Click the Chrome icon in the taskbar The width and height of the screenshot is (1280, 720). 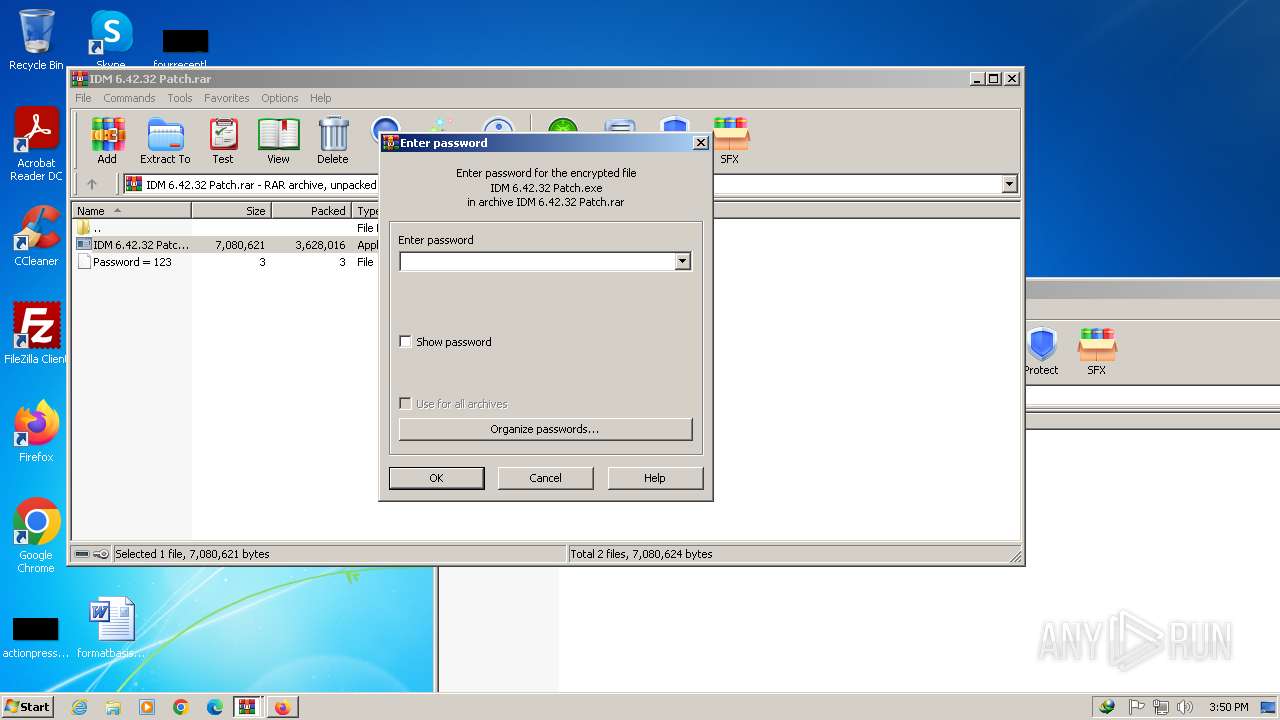coord(181,707)
